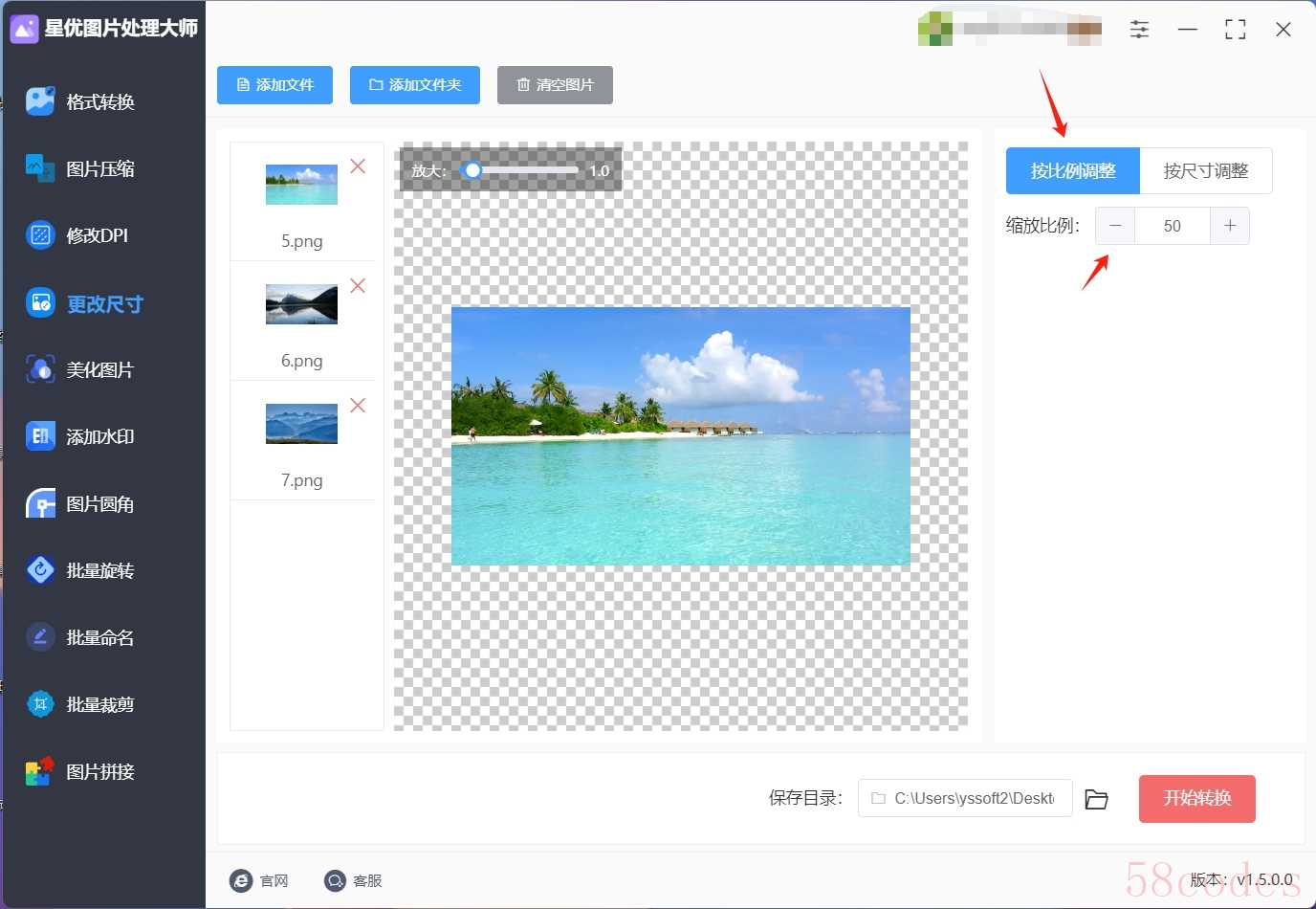Open the 批量旋转 batch rotate tool
This screenshot has height=909, width=1316.
(80, 570)
